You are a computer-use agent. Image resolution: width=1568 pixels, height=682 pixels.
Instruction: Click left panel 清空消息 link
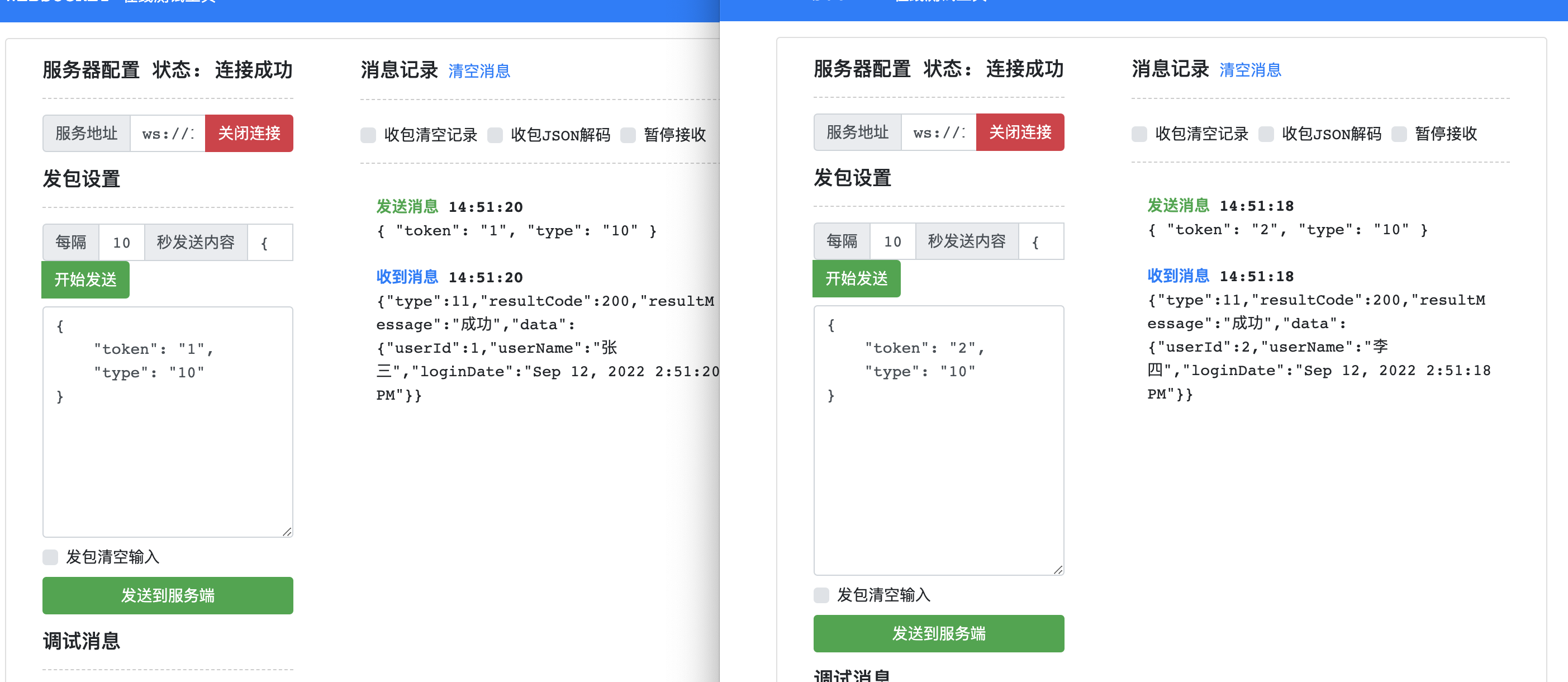click(479, 71)
